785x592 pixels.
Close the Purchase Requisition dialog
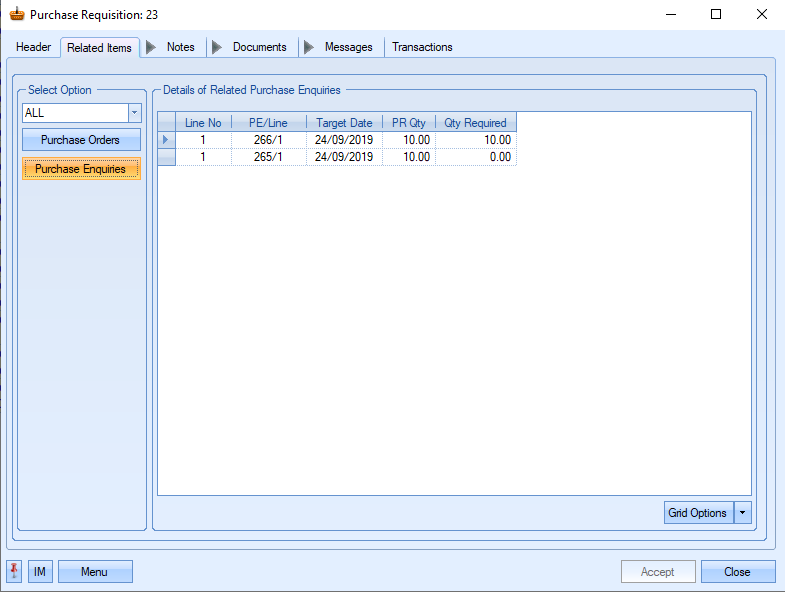737,571
